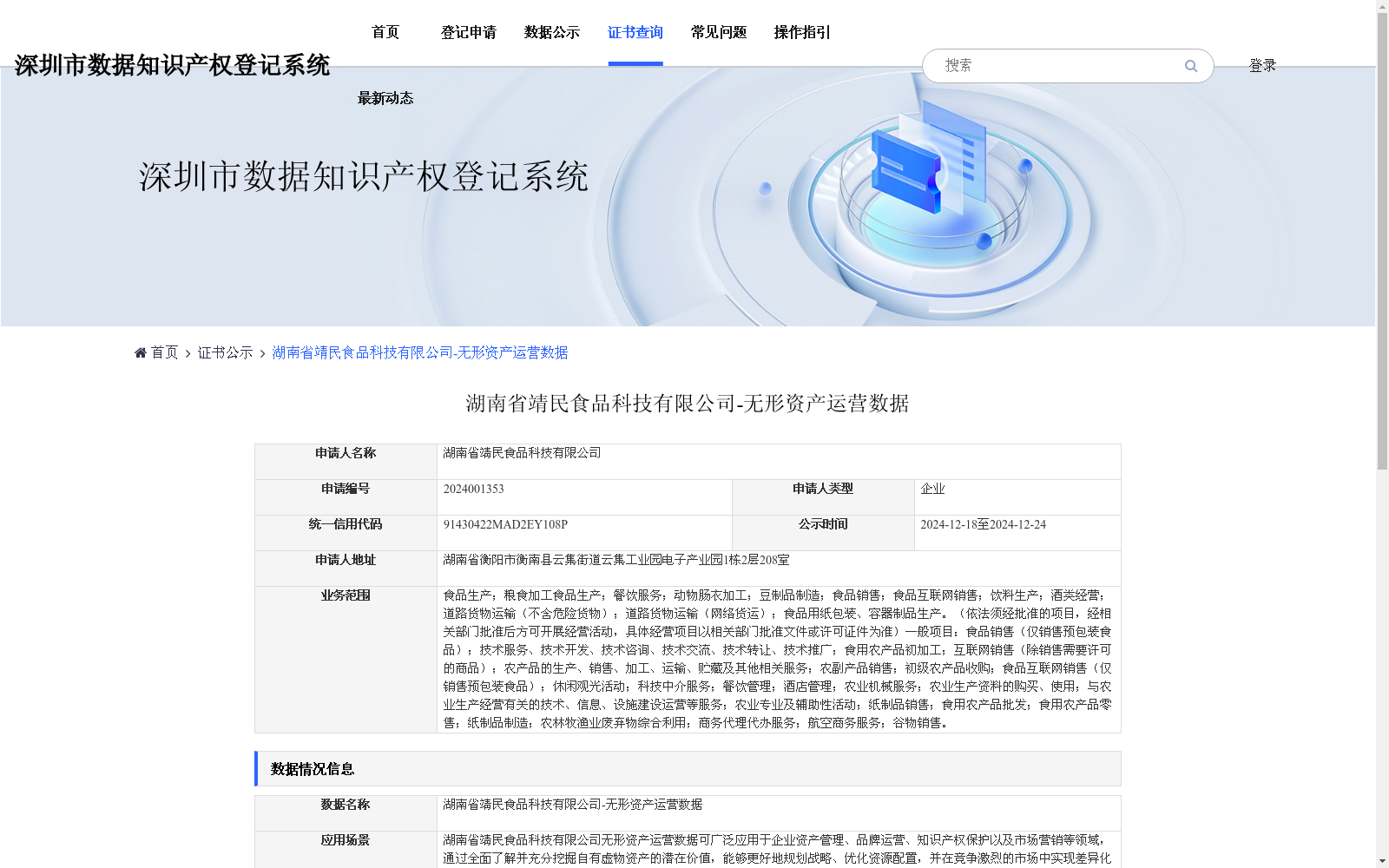This screenshot has height=868, width=1389.
Task: Open the 登记申请 navigation tab
Action: (469, 32)
